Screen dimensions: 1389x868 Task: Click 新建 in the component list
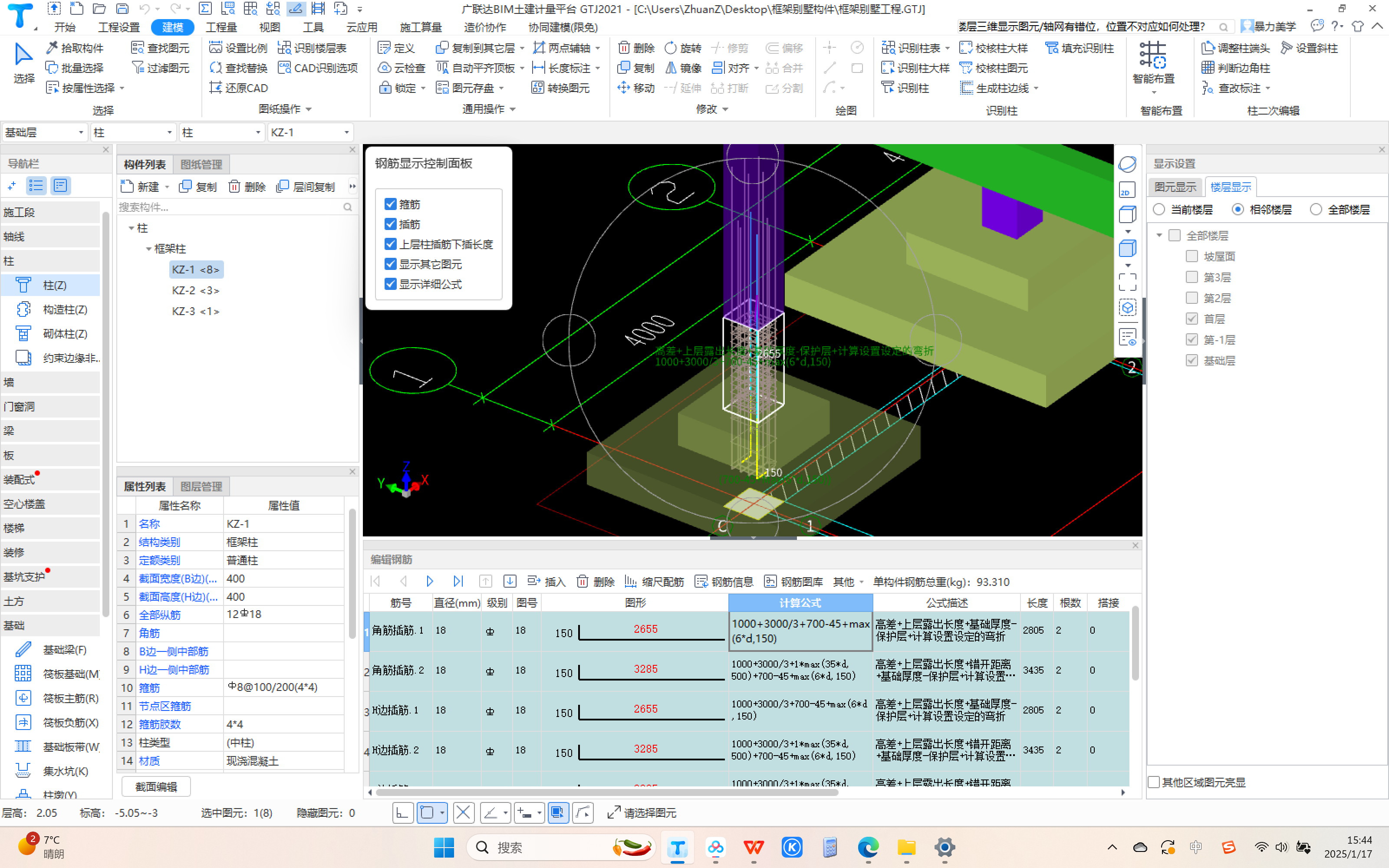tap(141, 187)
